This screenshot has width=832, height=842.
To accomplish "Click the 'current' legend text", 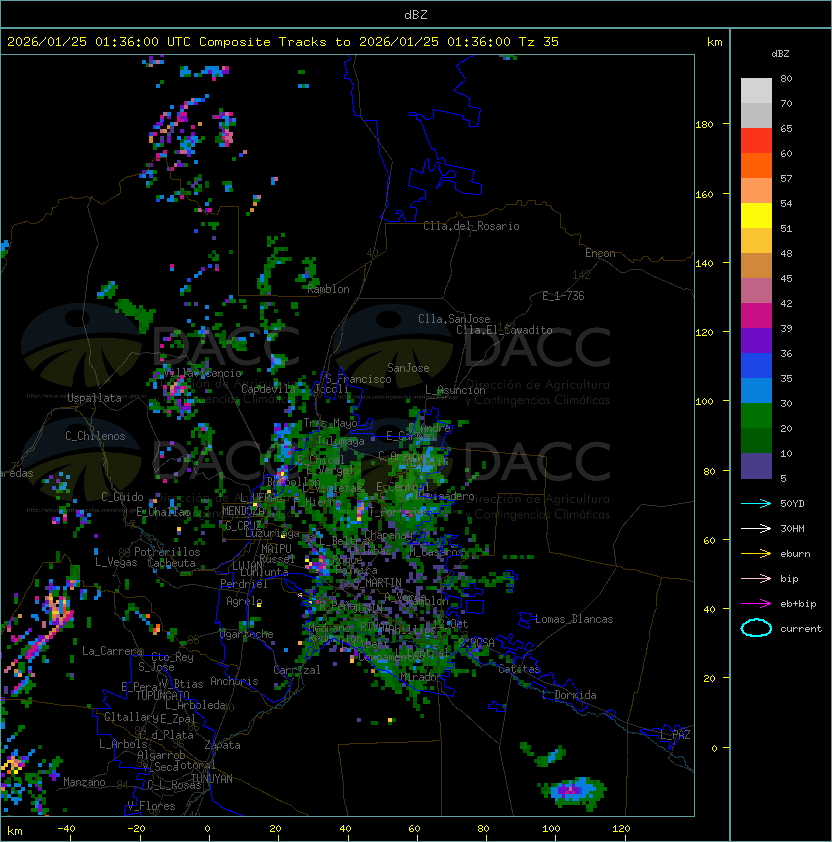I will pyautogui.click(x=801, y=629).
